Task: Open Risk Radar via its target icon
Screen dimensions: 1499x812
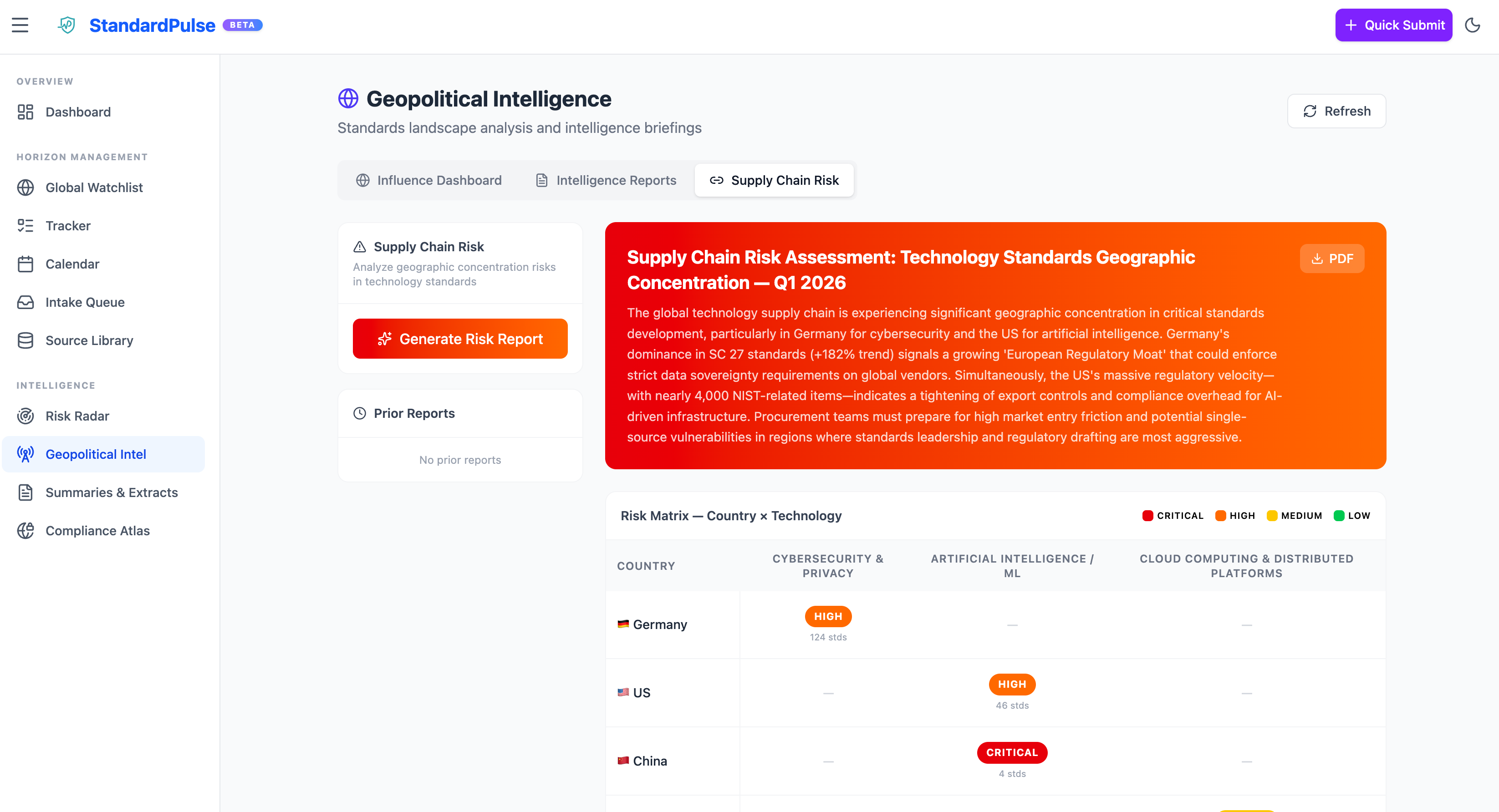Action: click(x=25, y=416)
